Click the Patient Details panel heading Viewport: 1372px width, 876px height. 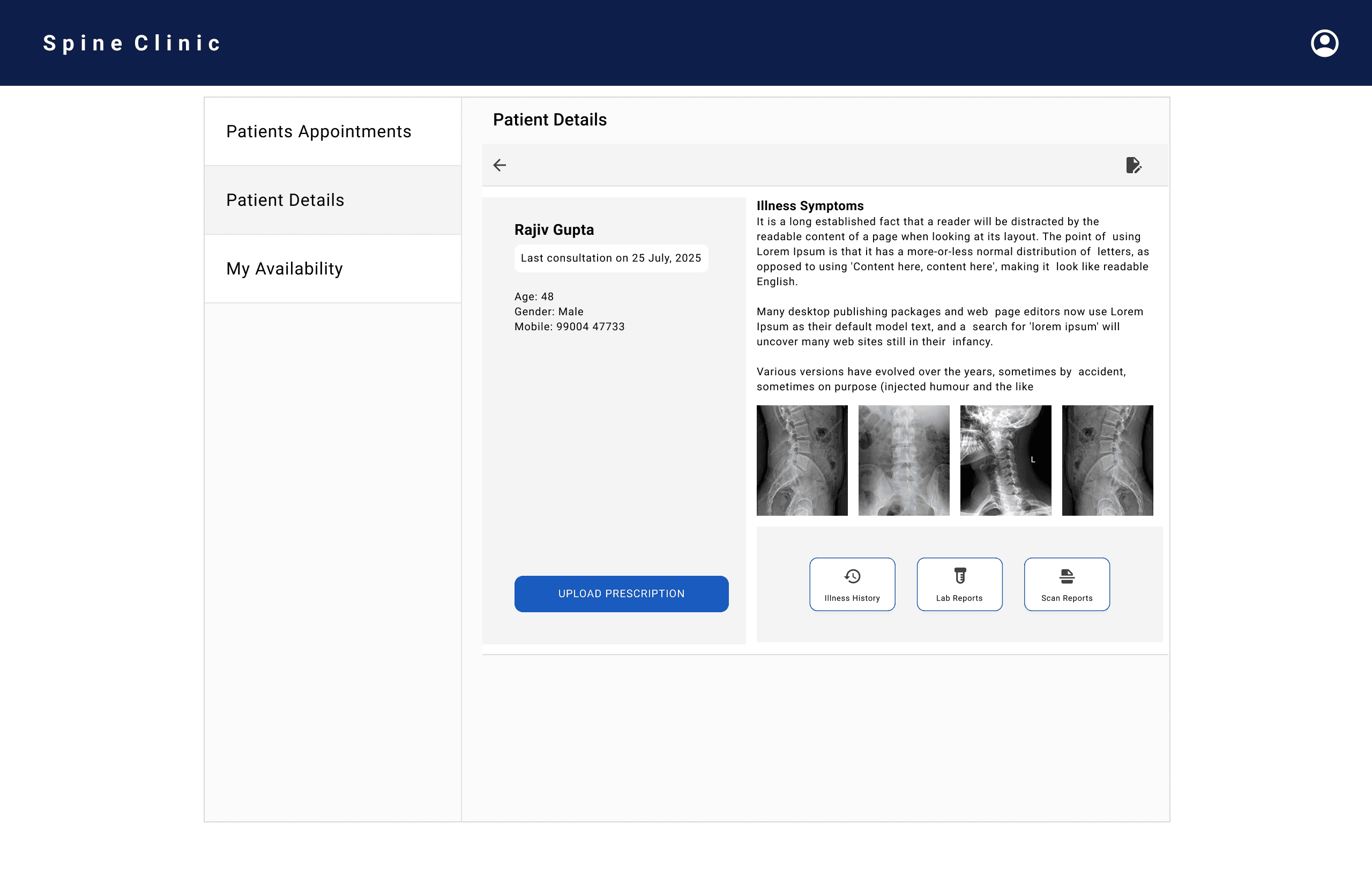549,120
